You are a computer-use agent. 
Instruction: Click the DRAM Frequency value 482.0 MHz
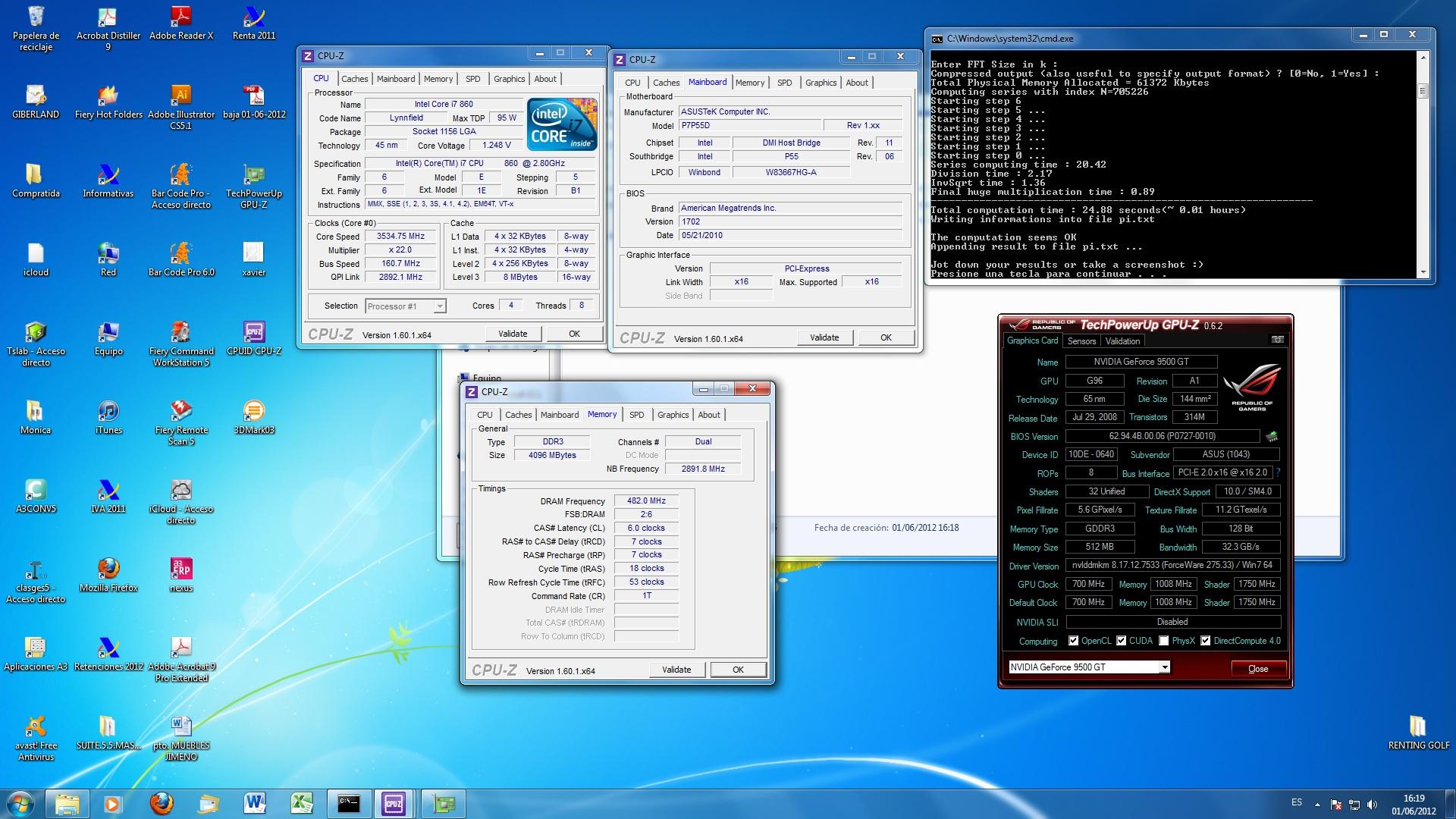(x=646, y=500)
